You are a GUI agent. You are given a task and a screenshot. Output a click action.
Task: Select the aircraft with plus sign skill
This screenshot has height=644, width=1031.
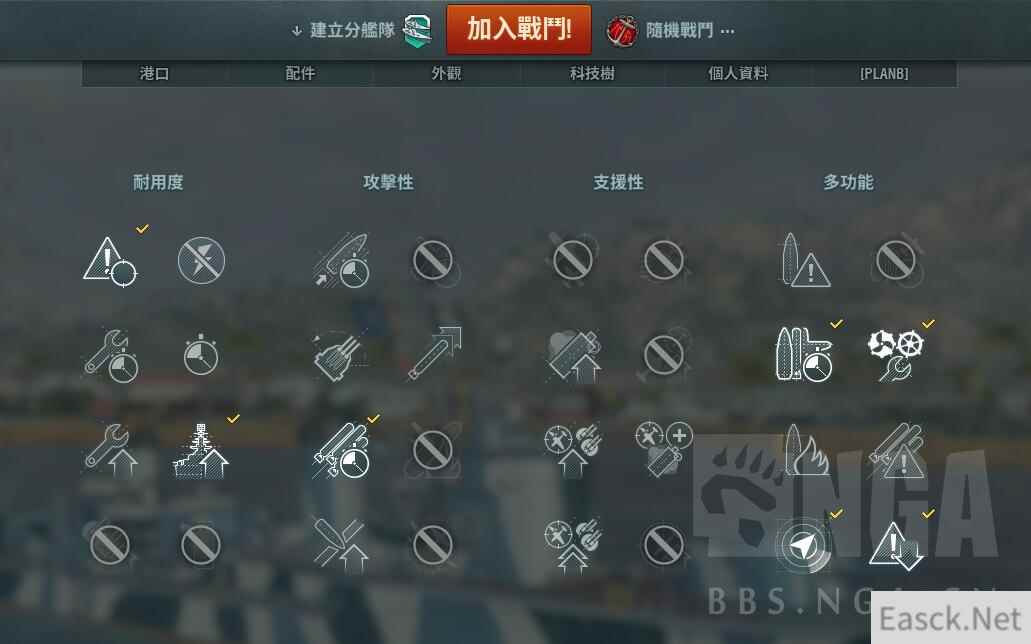pos(663,450)
